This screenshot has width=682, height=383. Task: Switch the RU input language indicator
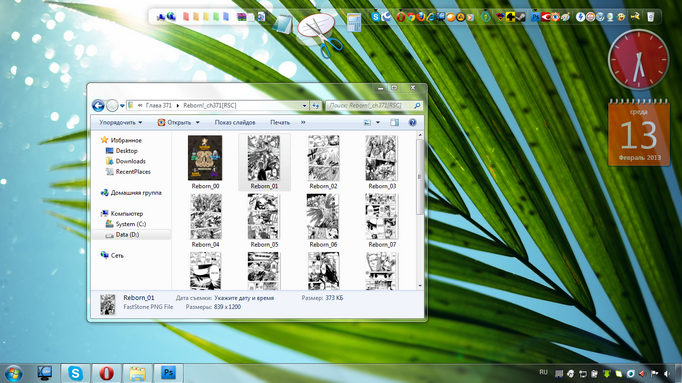(543, 373)
